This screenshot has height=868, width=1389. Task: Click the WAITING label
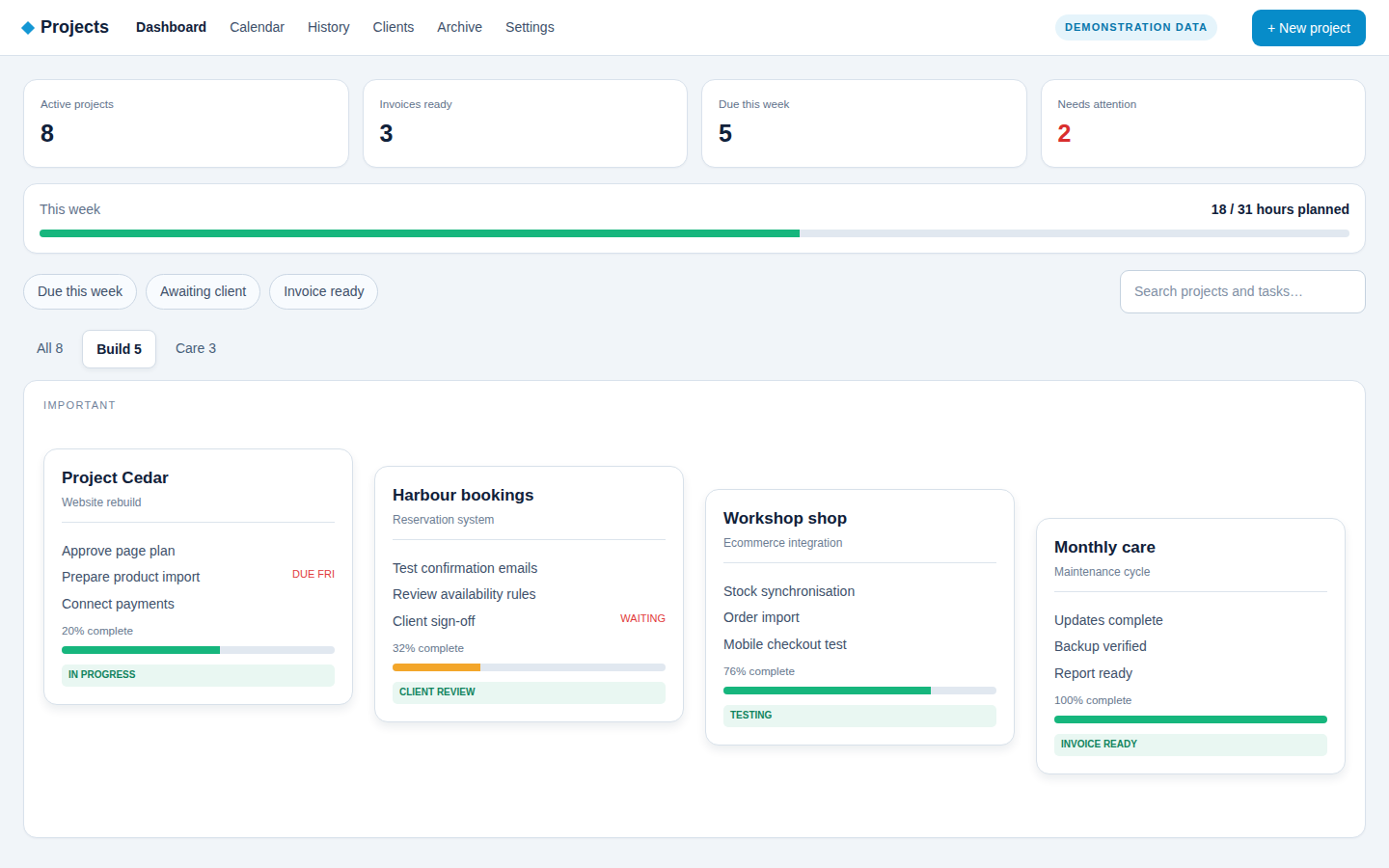click(x=642, y=618)
